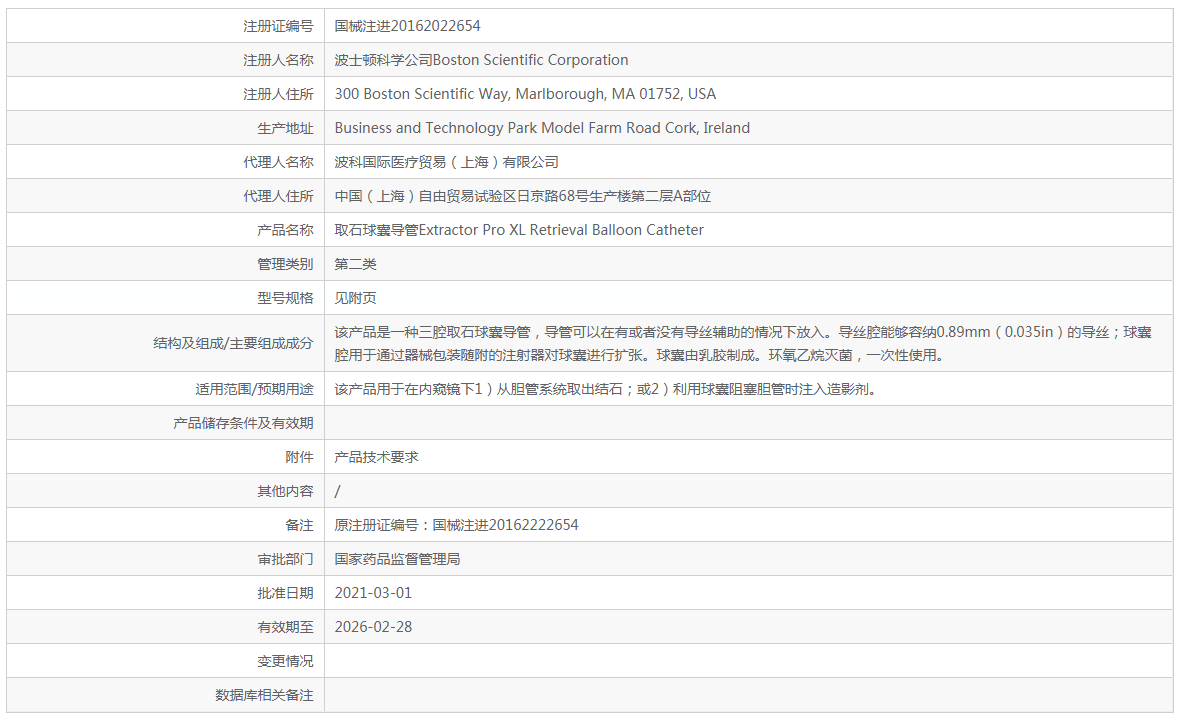Click the 管理类别 label

pyautogui.click(x=285, y=264)
